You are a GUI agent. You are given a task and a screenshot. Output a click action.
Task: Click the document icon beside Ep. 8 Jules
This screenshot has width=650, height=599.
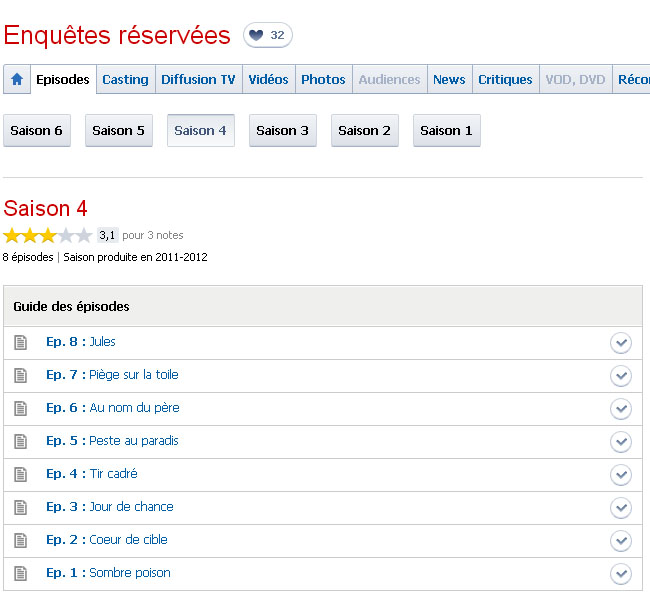click(21, 342)
